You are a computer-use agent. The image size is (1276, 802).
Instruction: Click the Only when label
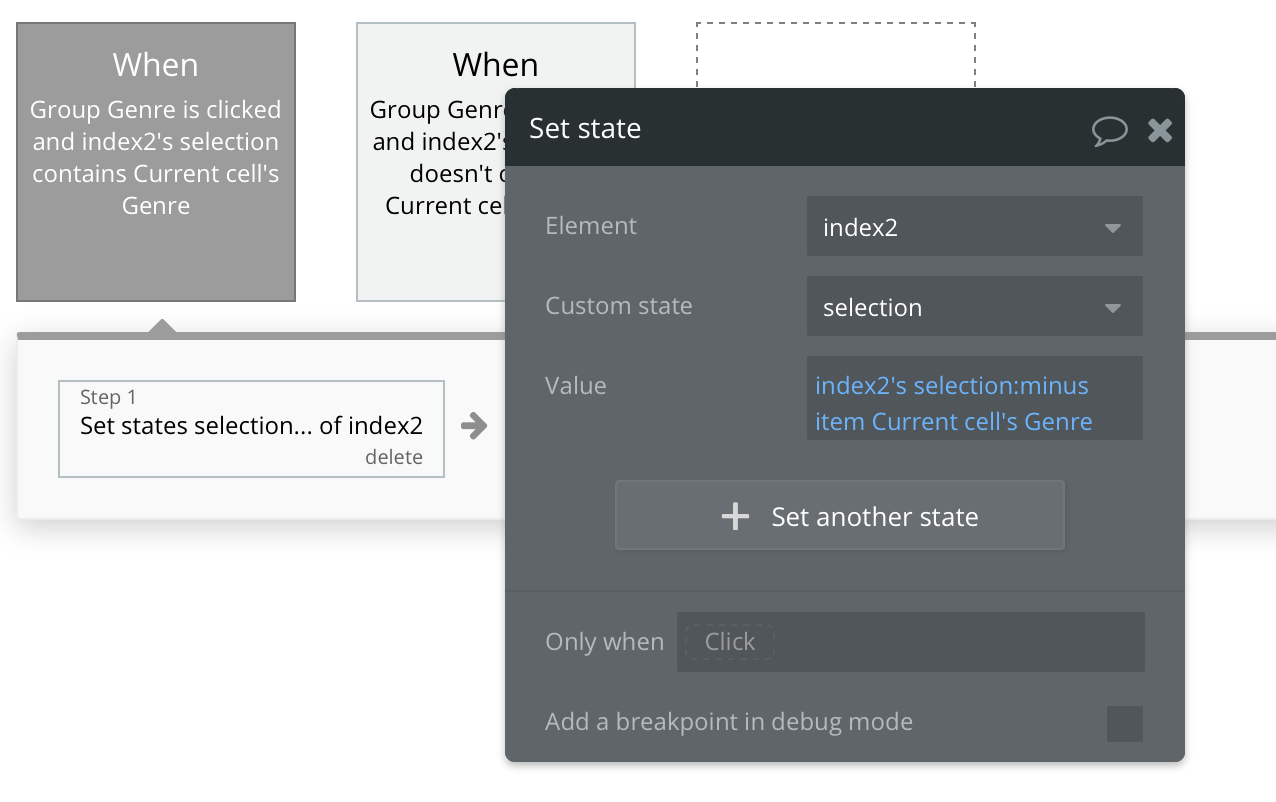tap(604, 642)
